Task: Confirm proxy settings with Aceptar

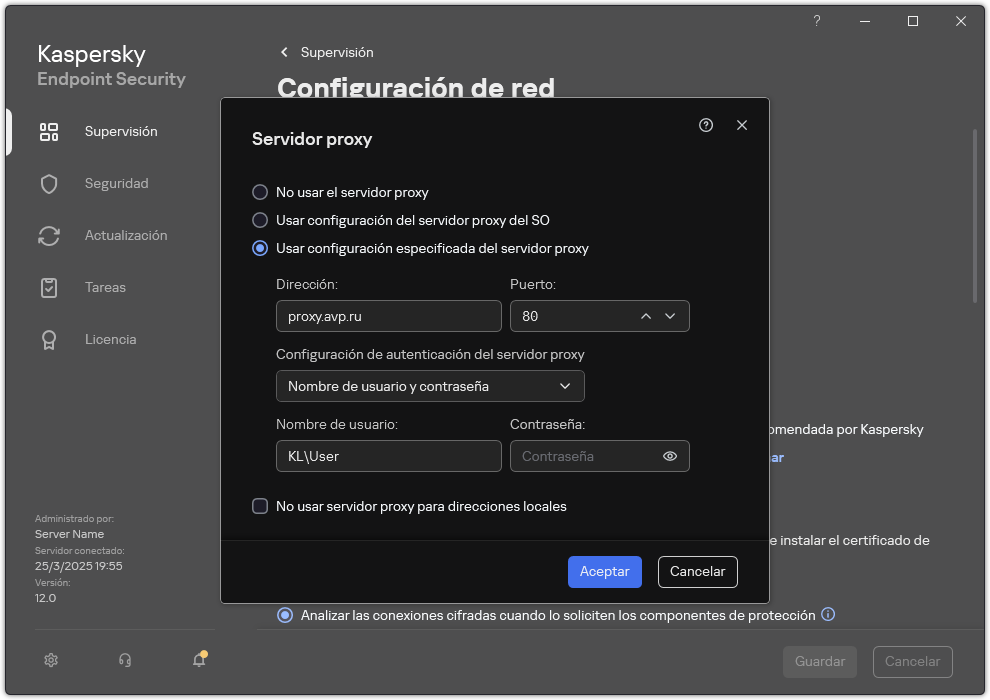Action: 604,571
